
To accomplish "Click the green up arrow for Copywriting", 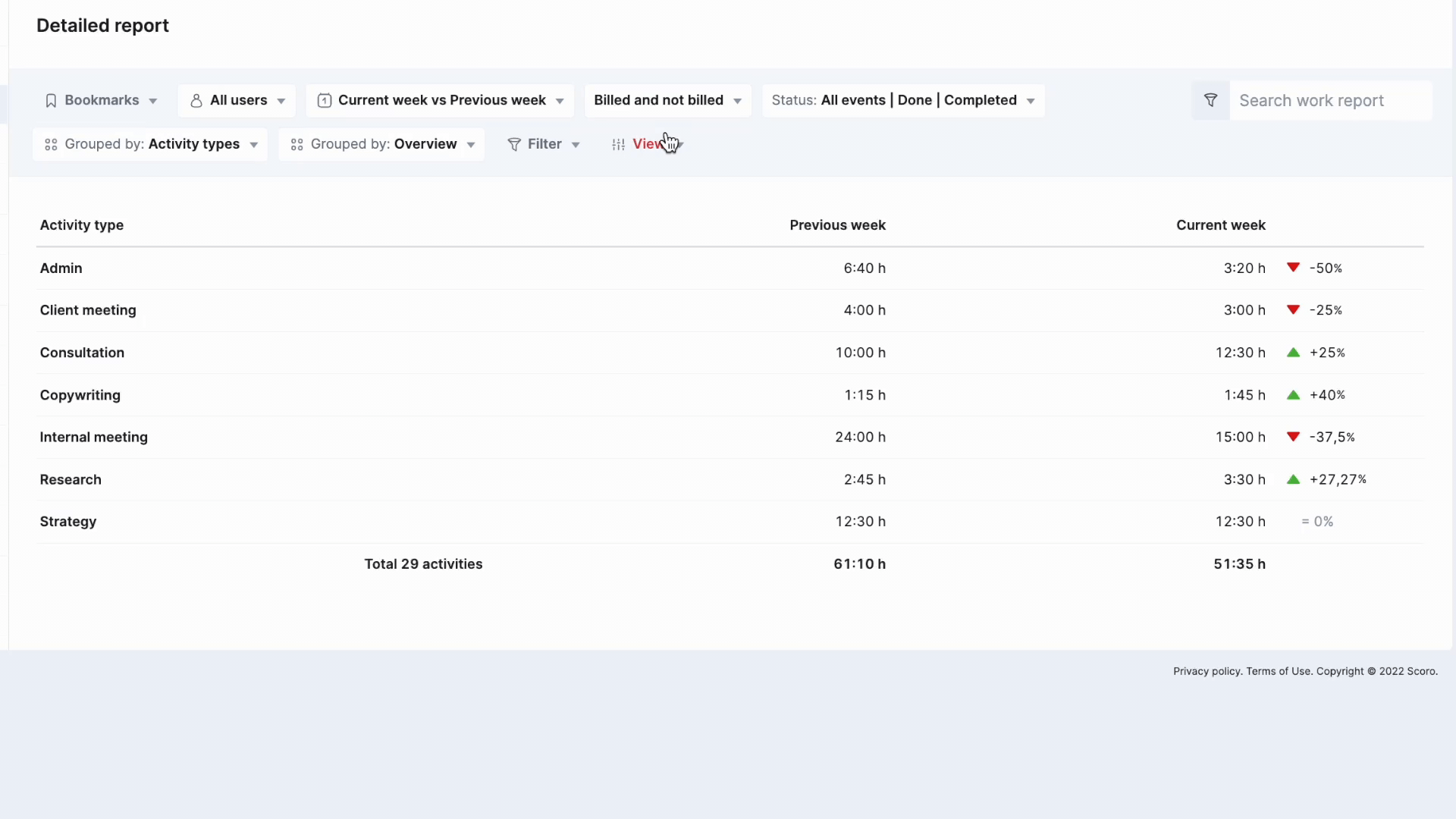I will (1294, 395).
